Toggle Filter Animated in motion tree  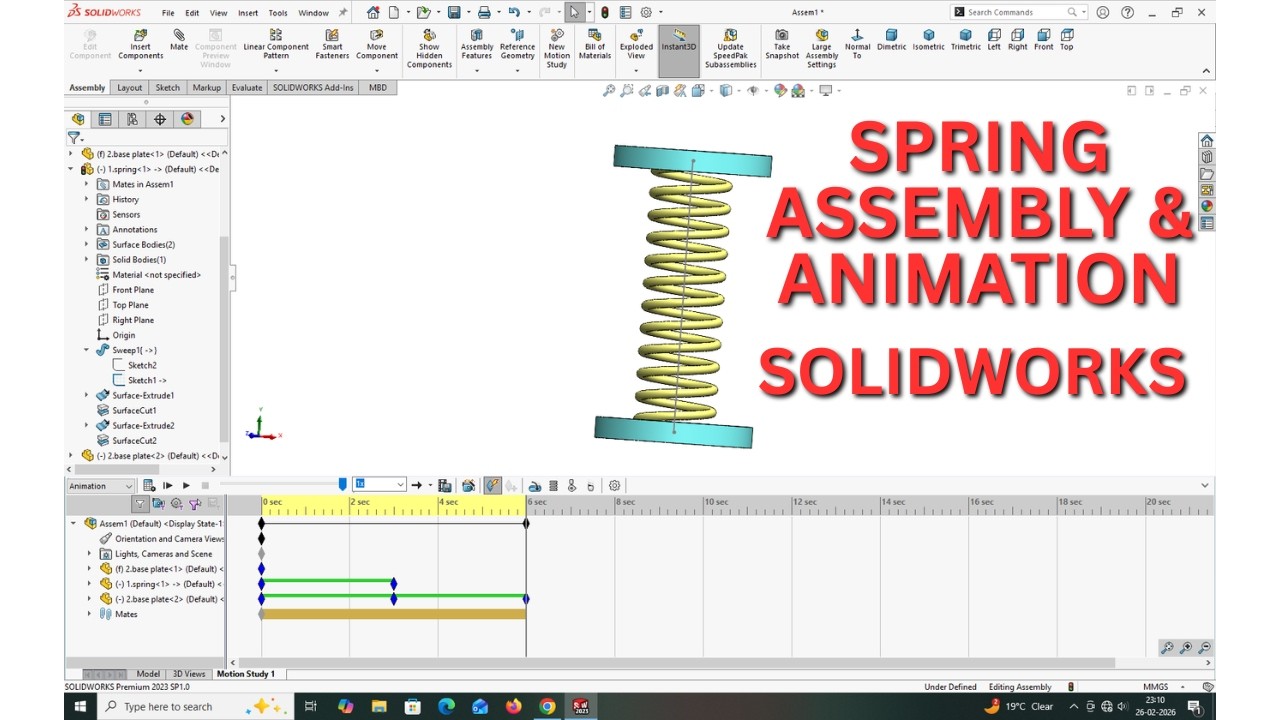[158, 504]
